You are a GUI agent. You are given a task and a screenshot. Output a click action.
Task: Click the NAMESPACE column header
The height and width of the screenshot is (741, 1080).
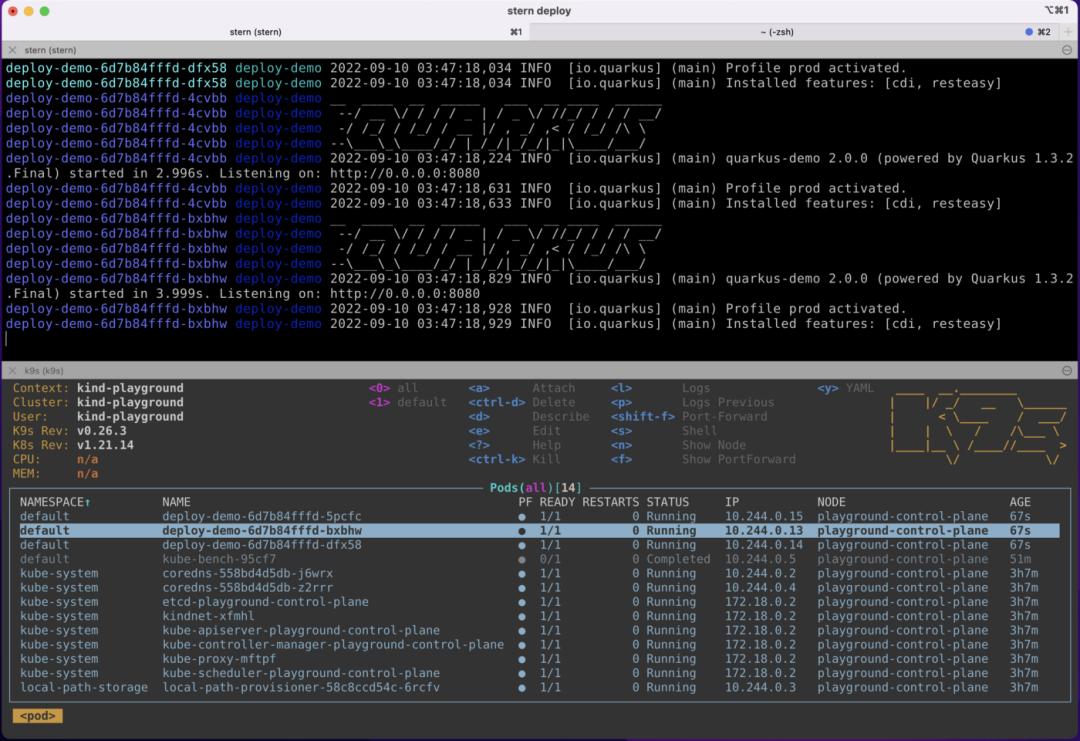pyautogui.click(x=54, y=502)
